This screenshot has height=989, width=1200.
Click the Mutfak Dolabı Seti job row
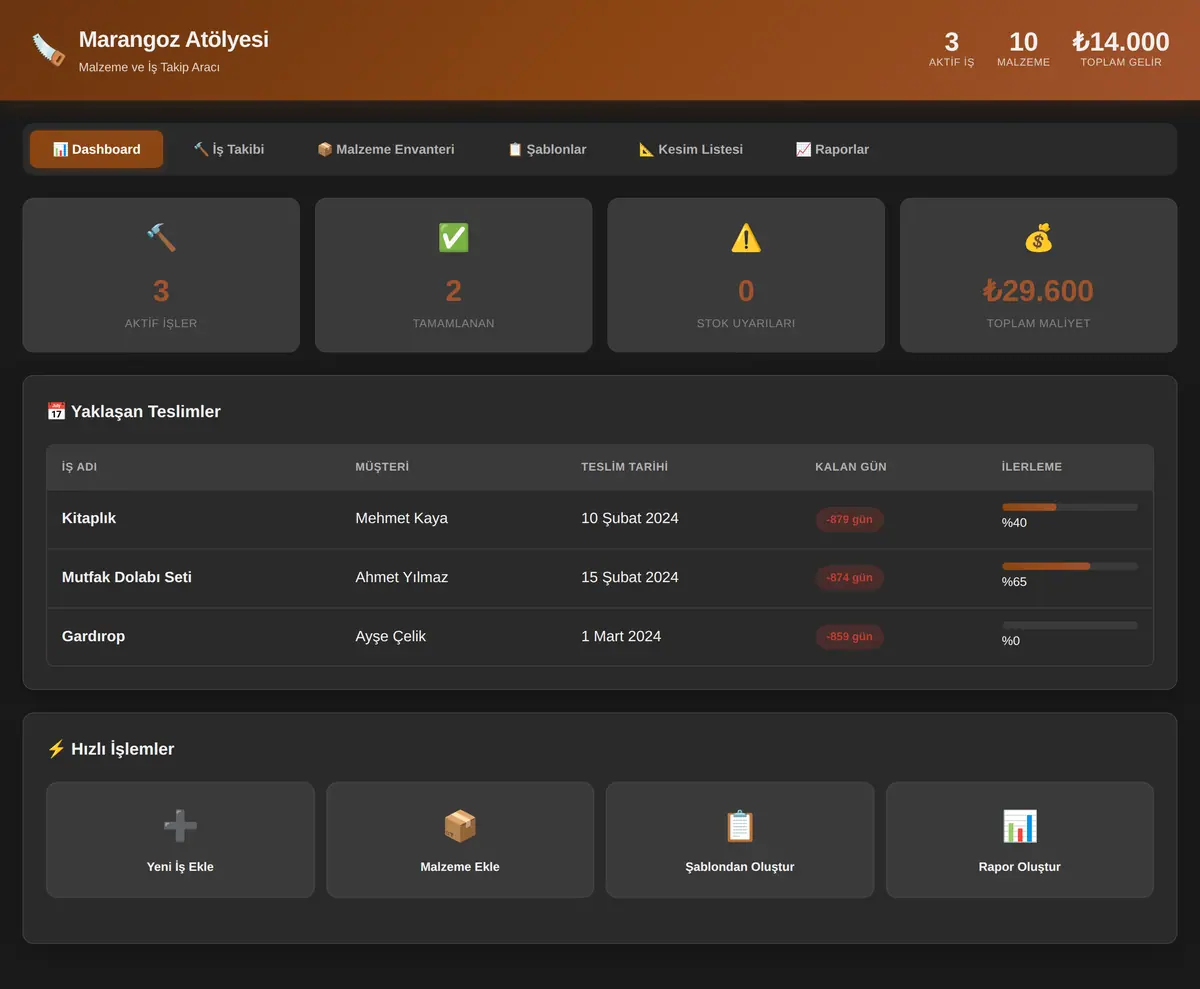(600, 578)
